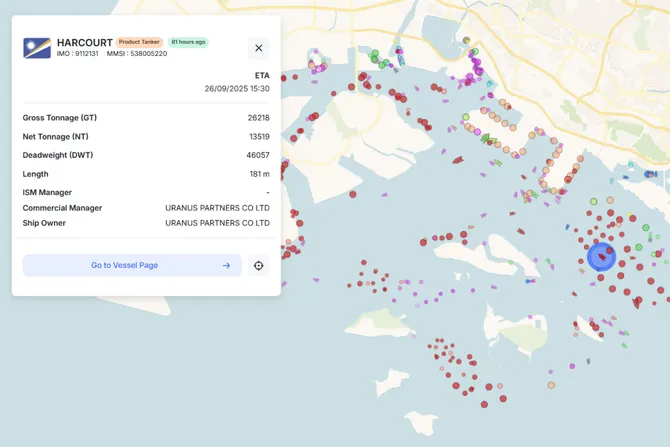Click the Marshall Islands flag icon
The image size is (670, 447).
point(37,48)
